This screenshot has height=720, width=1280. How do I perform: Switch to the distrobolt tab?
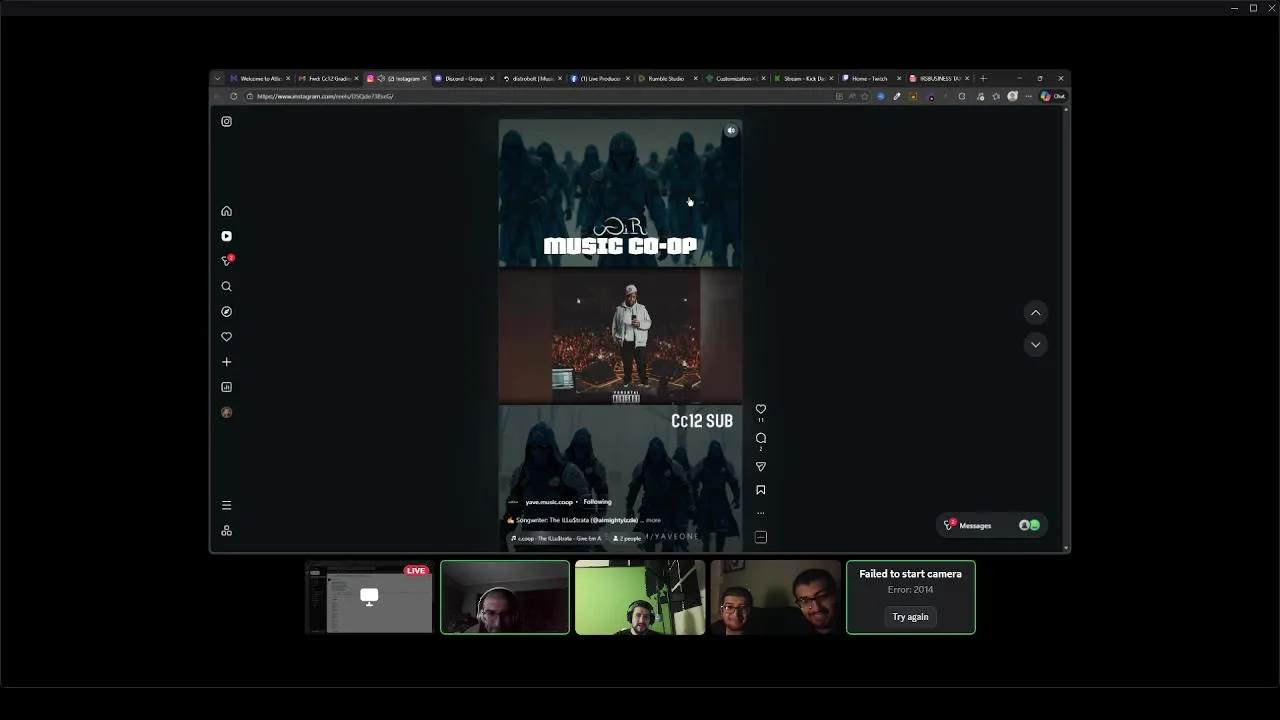tap(531, 78)
